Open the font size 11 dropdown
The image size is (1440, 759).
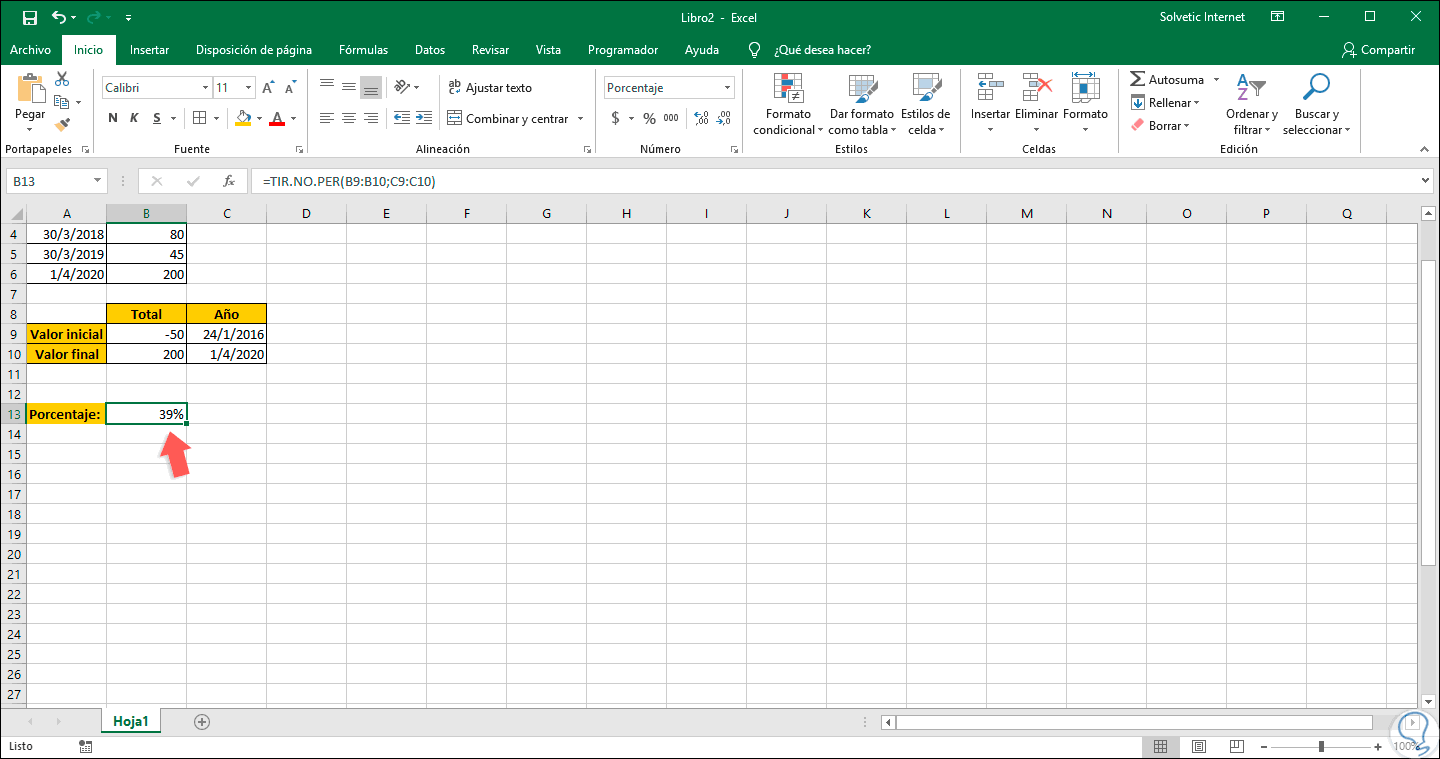(x=248, y=88)
